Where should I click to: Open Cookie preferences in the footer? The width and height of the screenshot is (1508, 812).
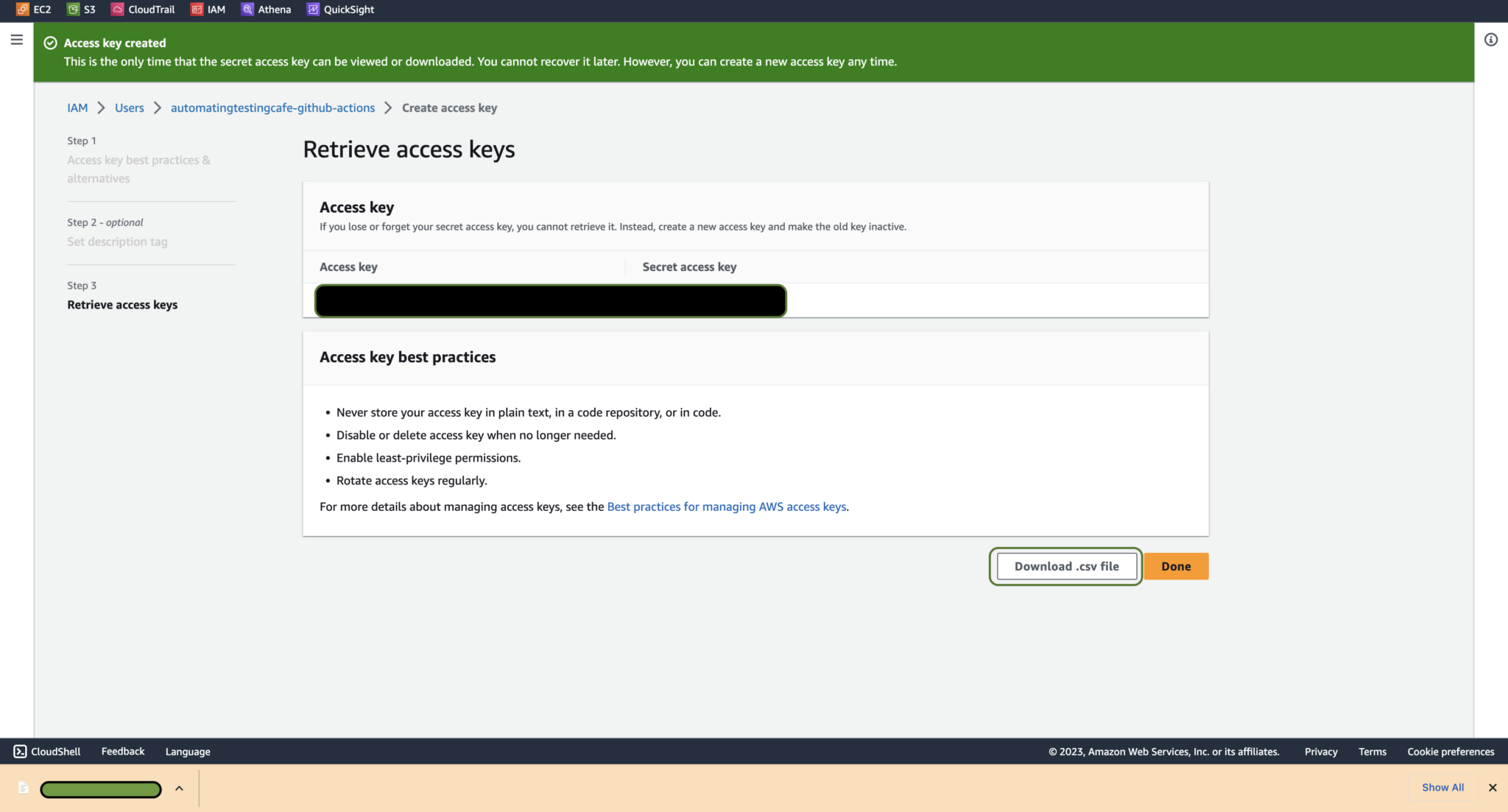pos(1450,751)
